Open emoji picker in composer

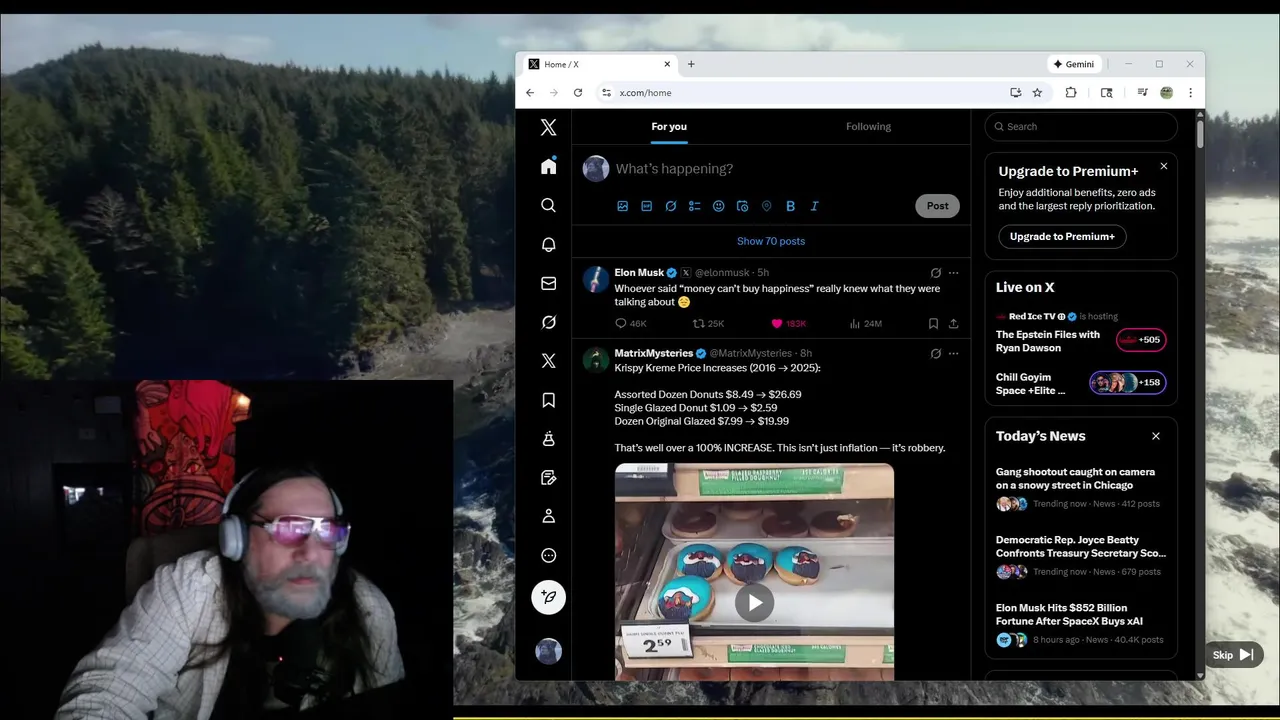(718, 206)
